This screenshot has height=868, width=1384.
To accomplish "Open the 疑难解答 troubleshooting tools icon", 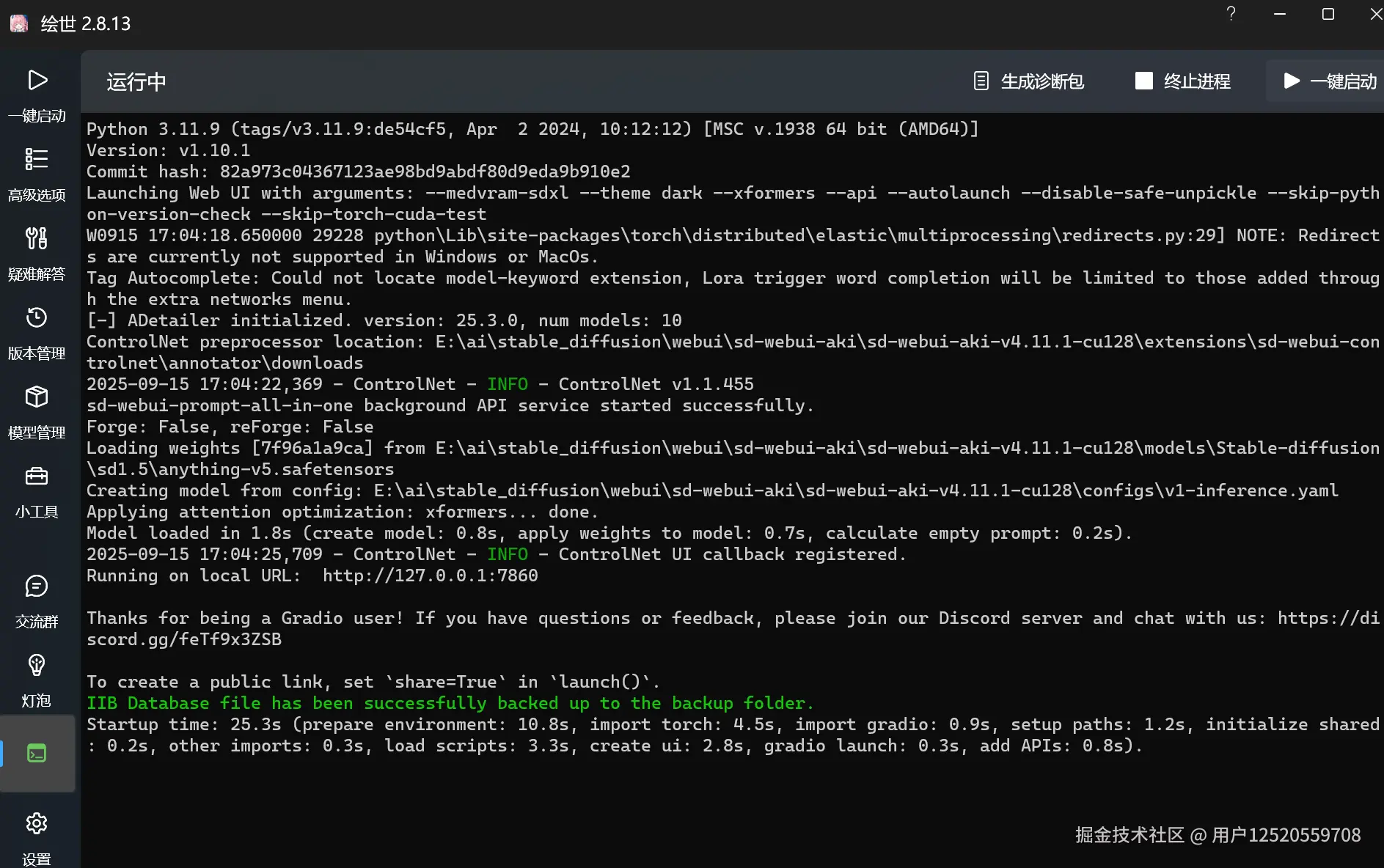I will (x=37, y=238).
